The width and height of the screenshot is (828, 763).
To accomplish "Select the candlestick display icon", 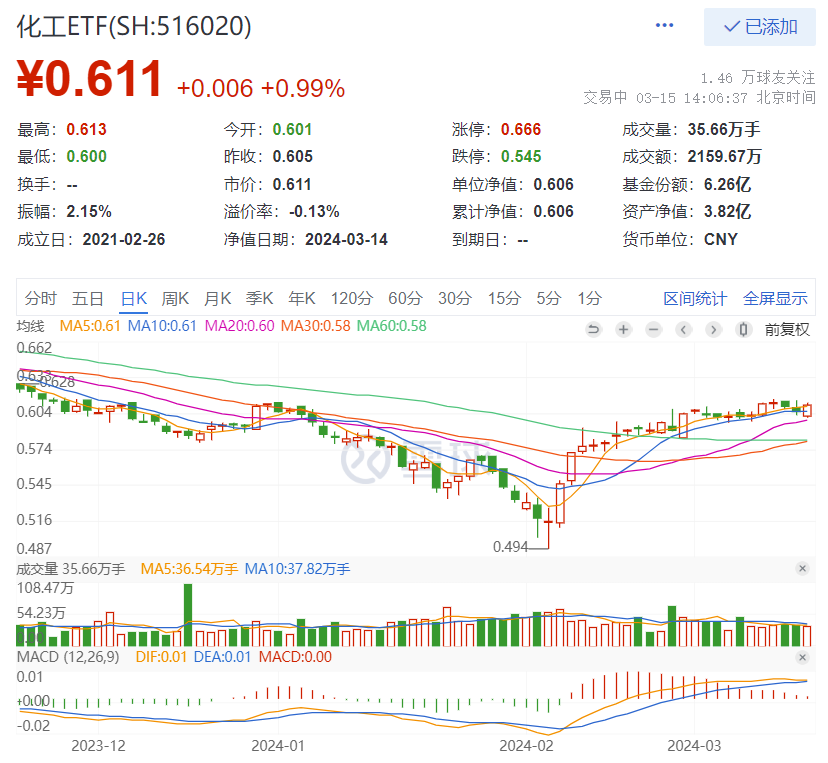I will pyautogui.click(x=743, y=329).
